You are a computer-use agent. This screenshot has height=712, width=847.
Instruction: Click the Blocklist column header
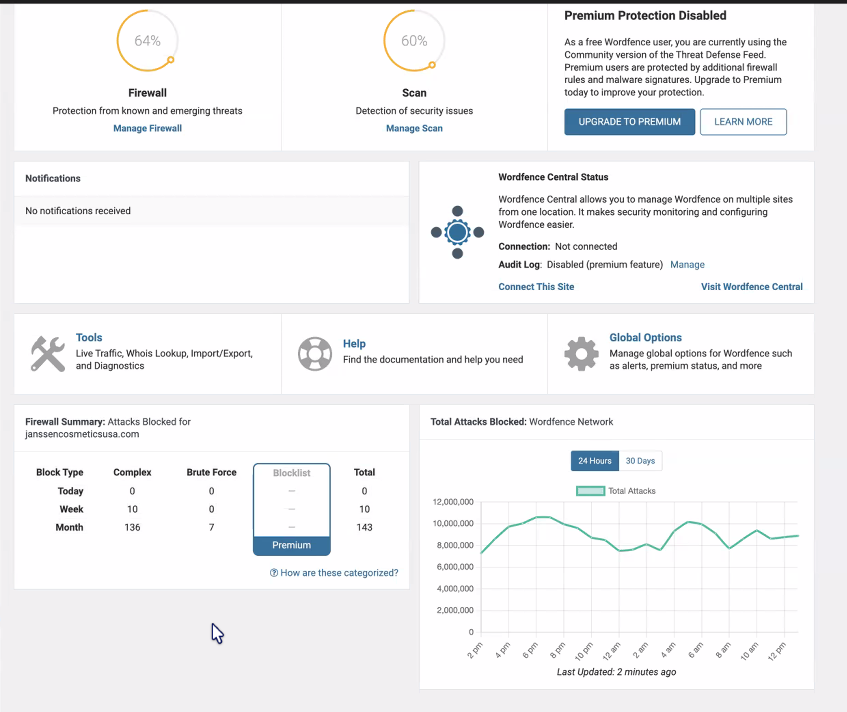(292, 473)
